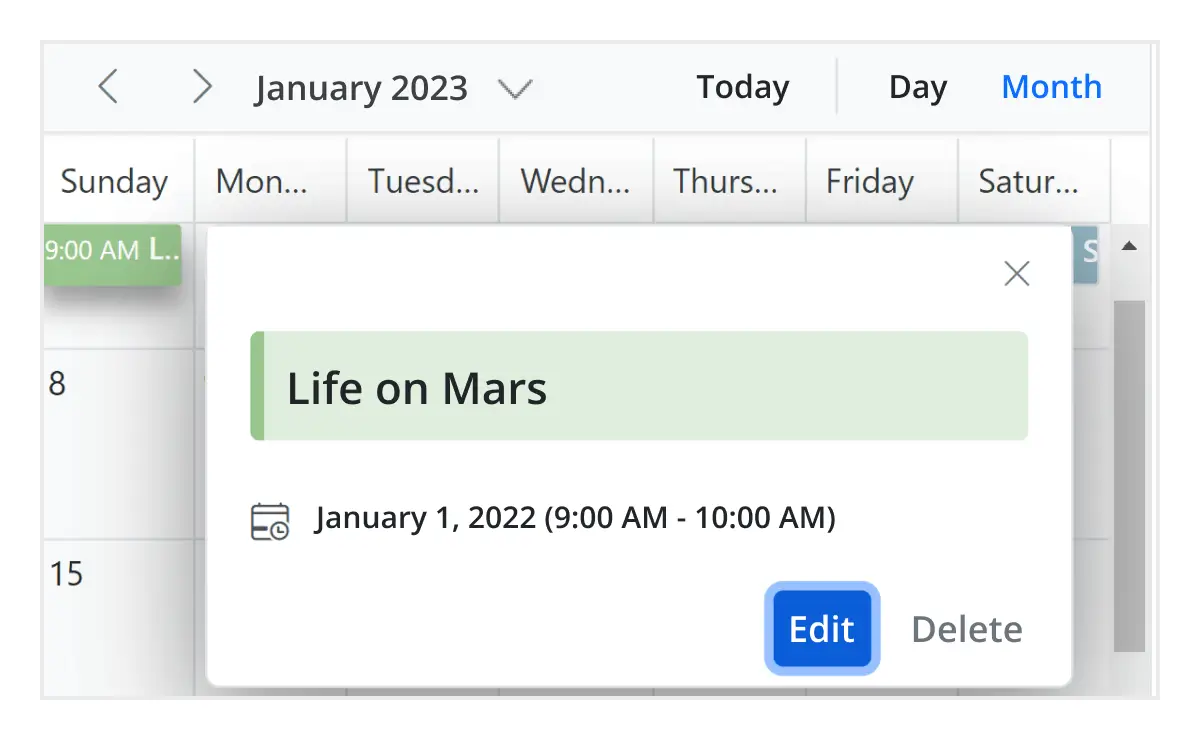Click the Life on Mars event title
The height and width of the screenshot is (740, 1200).
tap(417, 388)
